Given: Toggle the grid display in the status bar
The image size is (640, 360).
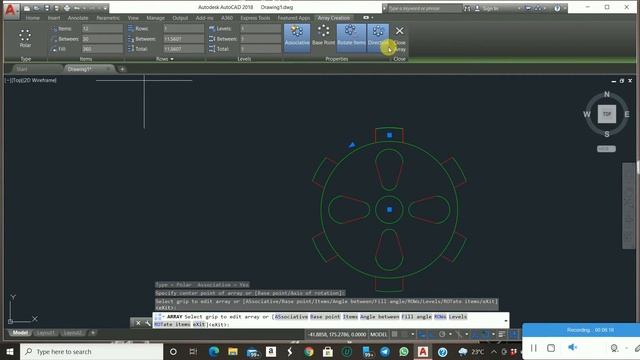Looking at the screenshot, I should point(394,334).
